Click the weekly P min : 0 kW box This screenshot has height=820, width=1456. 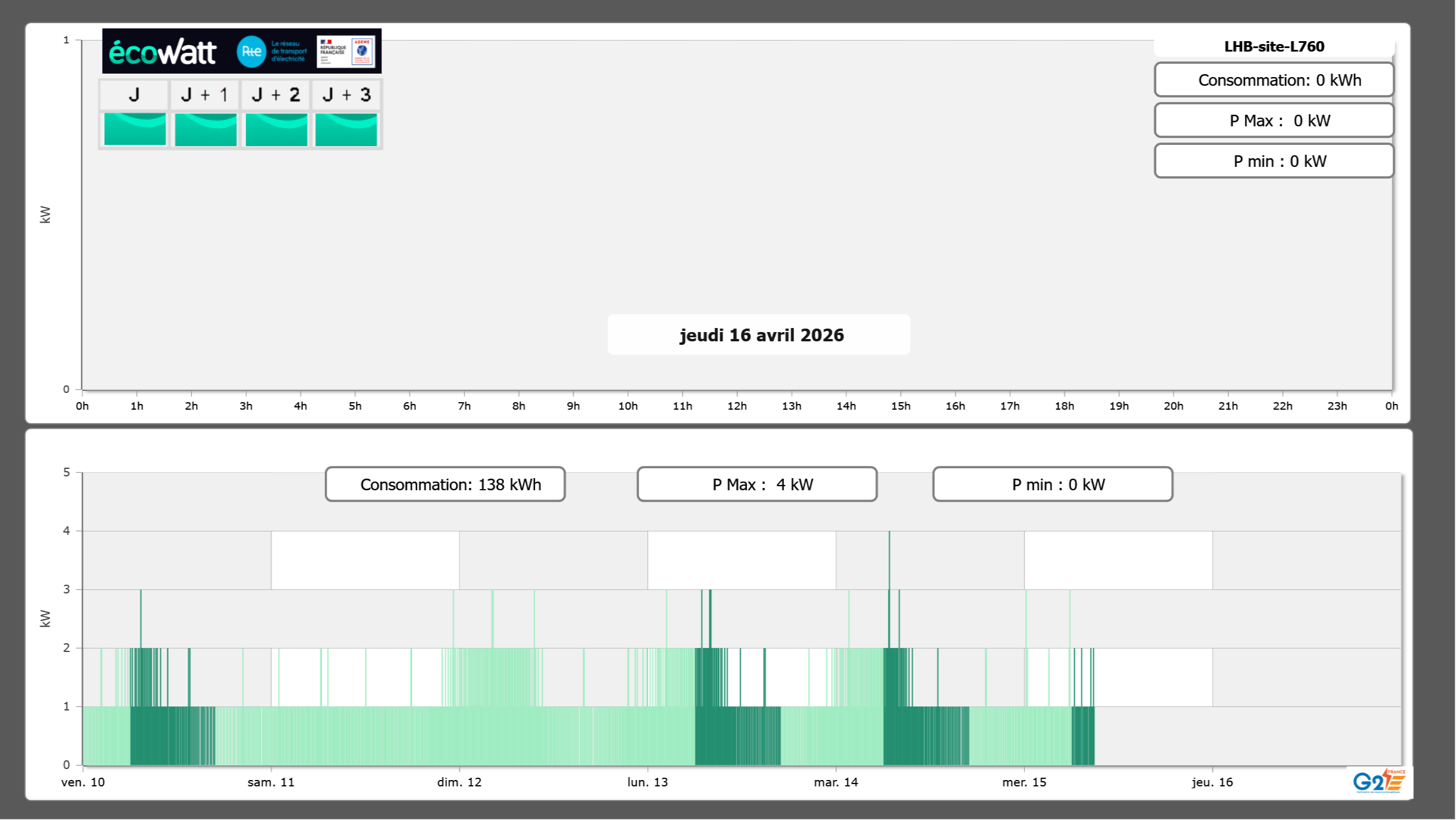1052,484
